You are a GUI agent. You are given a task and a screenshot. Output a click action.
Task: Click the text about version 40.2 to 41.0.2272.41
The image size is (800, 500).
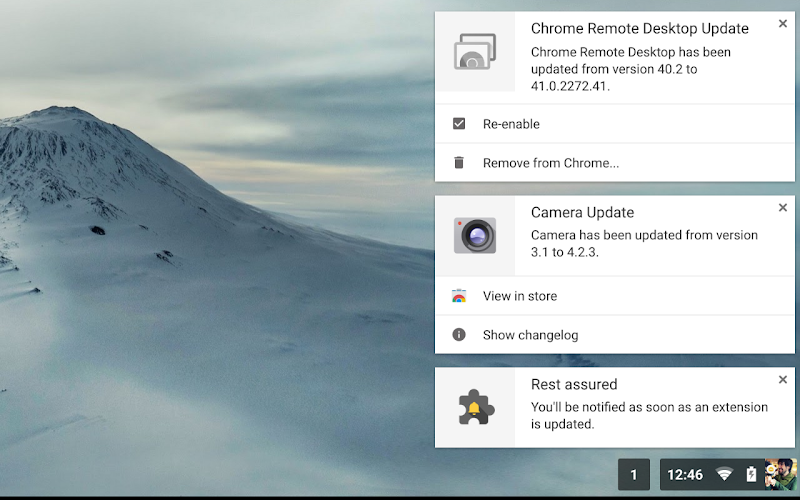tap(631, 69)
